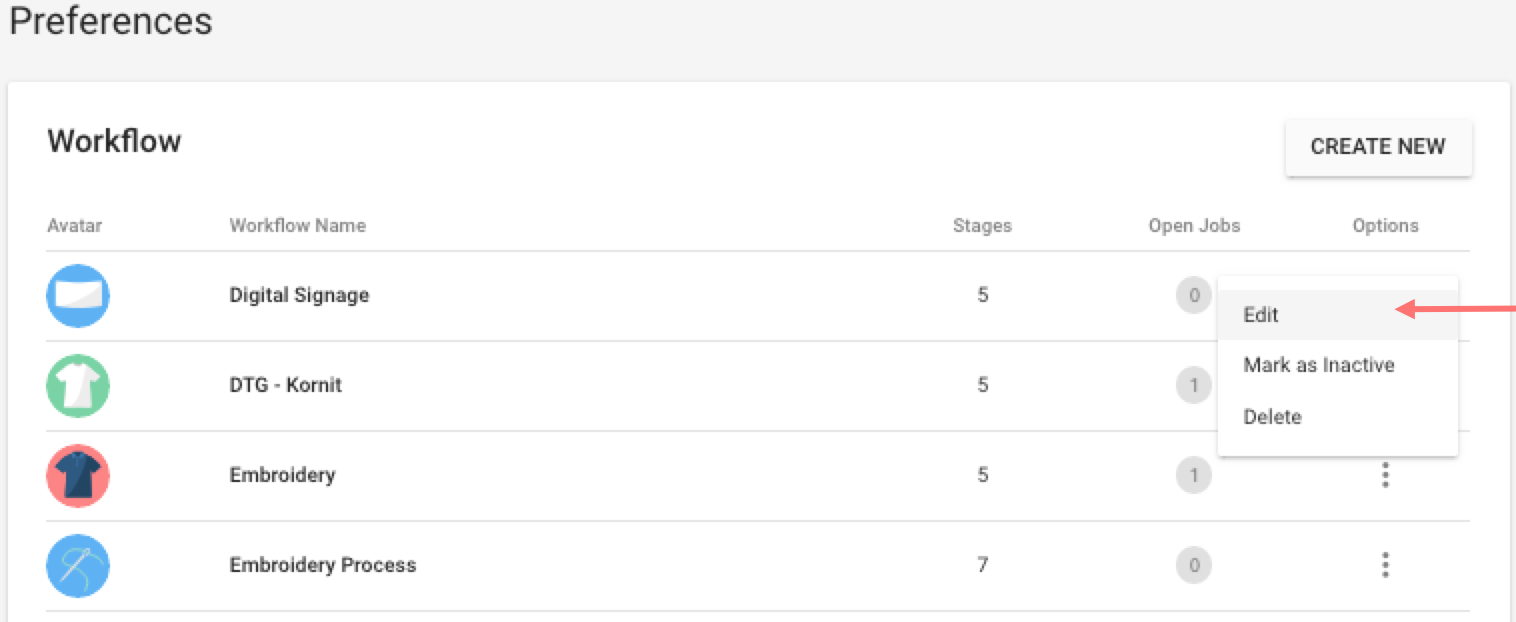Viewport: 1516px width, 622px height.
Task: Click the Options column header
Action: pos(1385,225)
